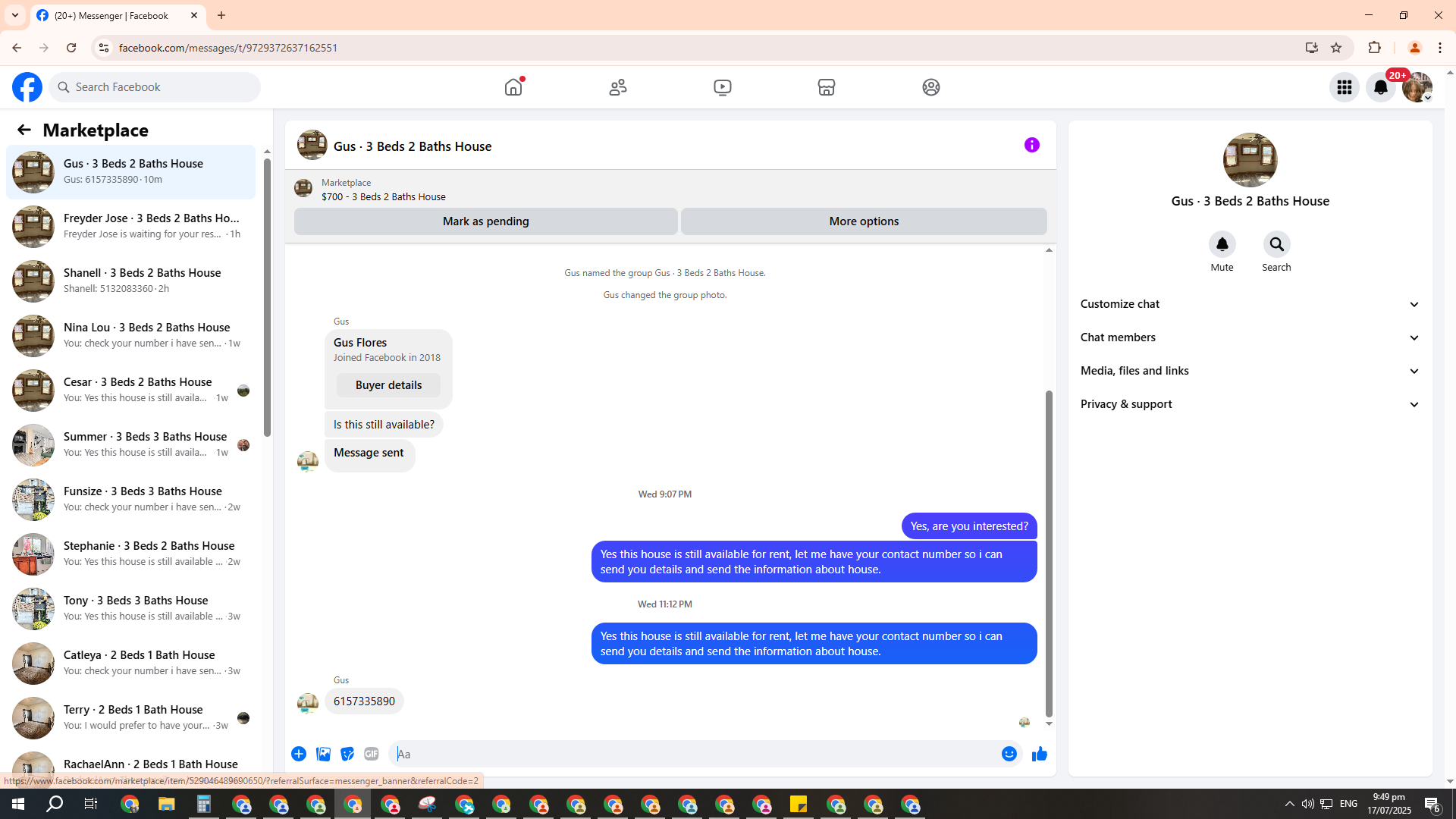
Task: Toggle conversation information panel icon
Action: [1032, 145]
